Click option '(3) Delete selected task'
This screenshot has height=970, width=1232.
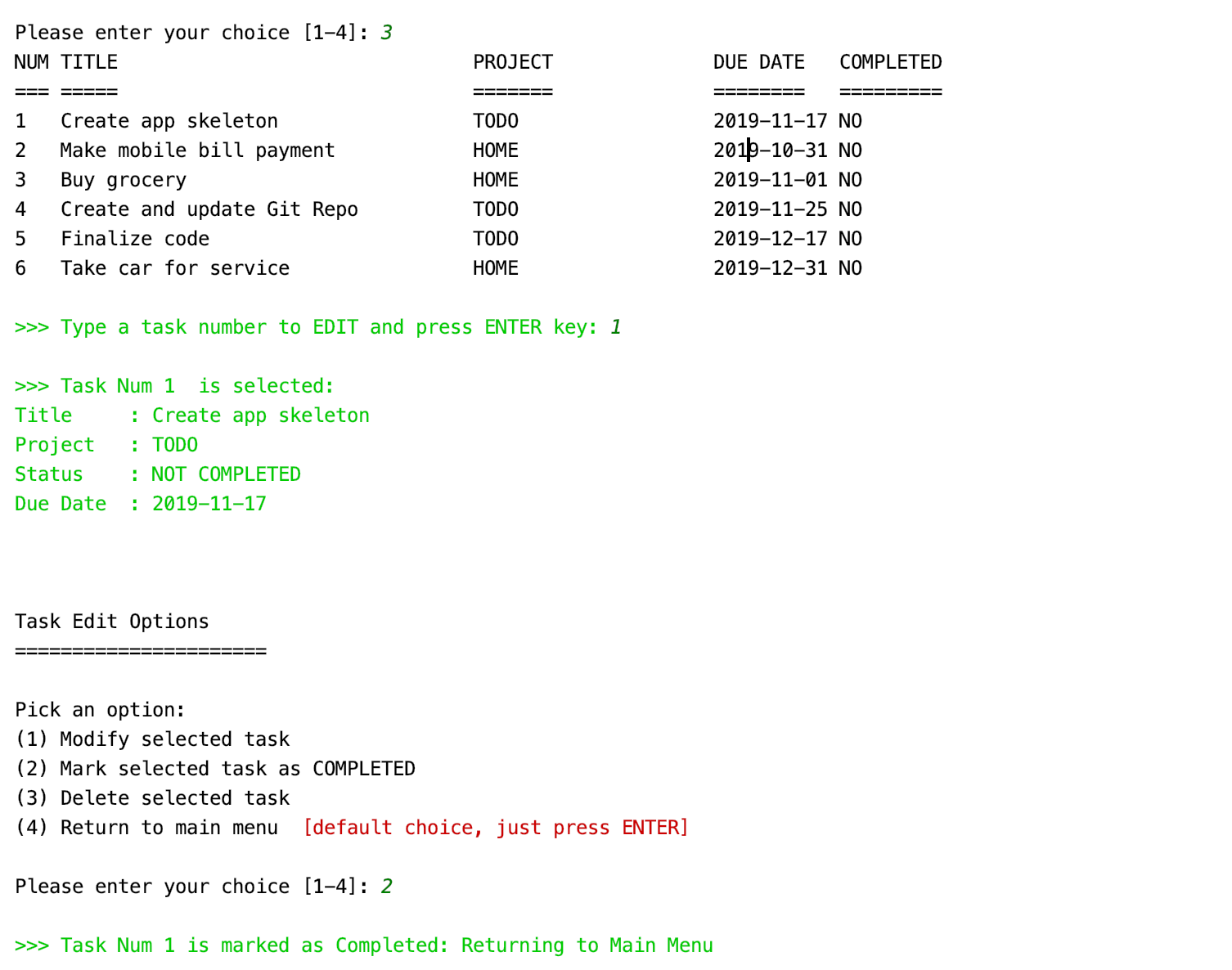point(152,798)
